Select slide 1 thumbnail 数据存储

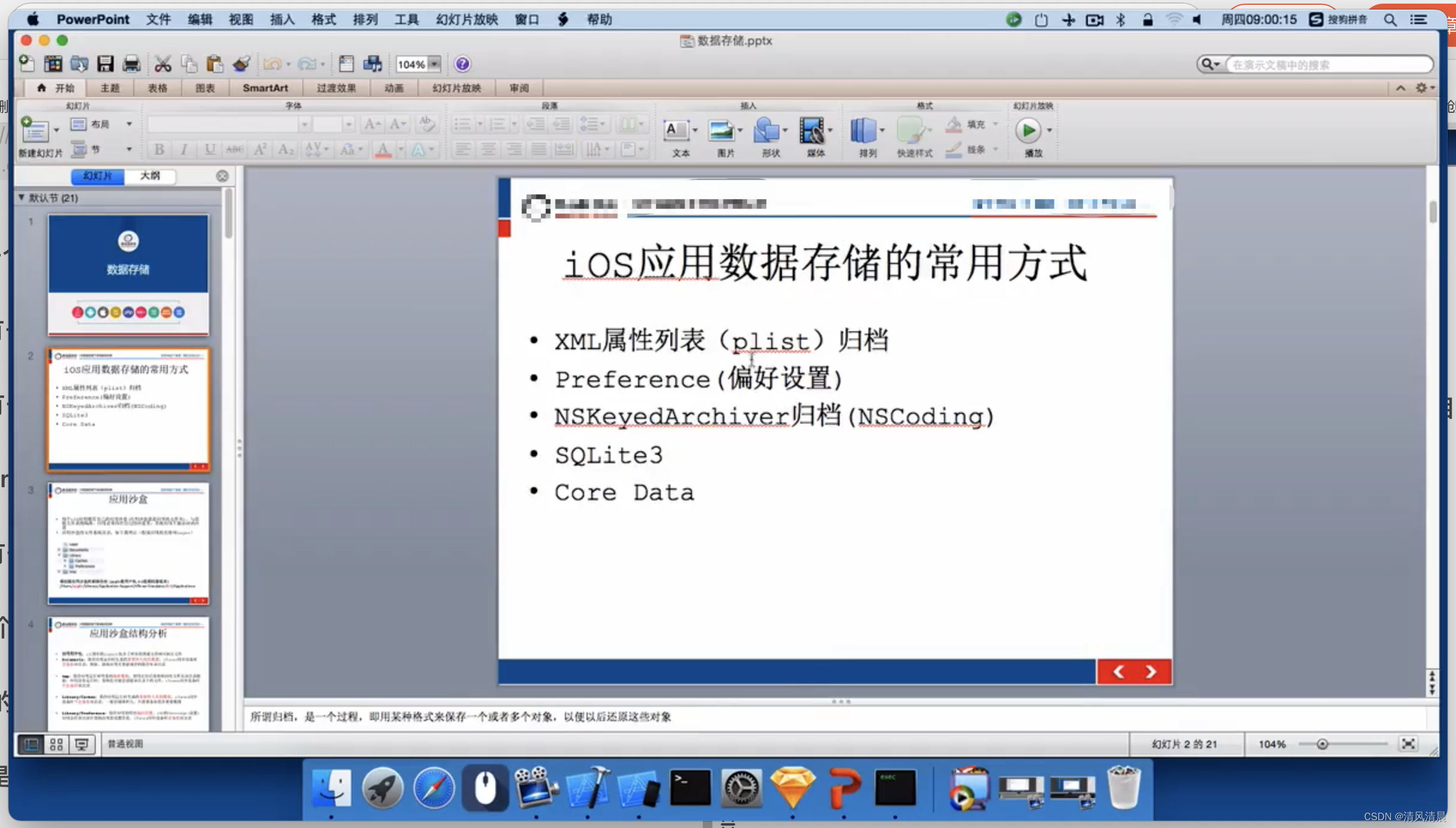click(128, 275)
